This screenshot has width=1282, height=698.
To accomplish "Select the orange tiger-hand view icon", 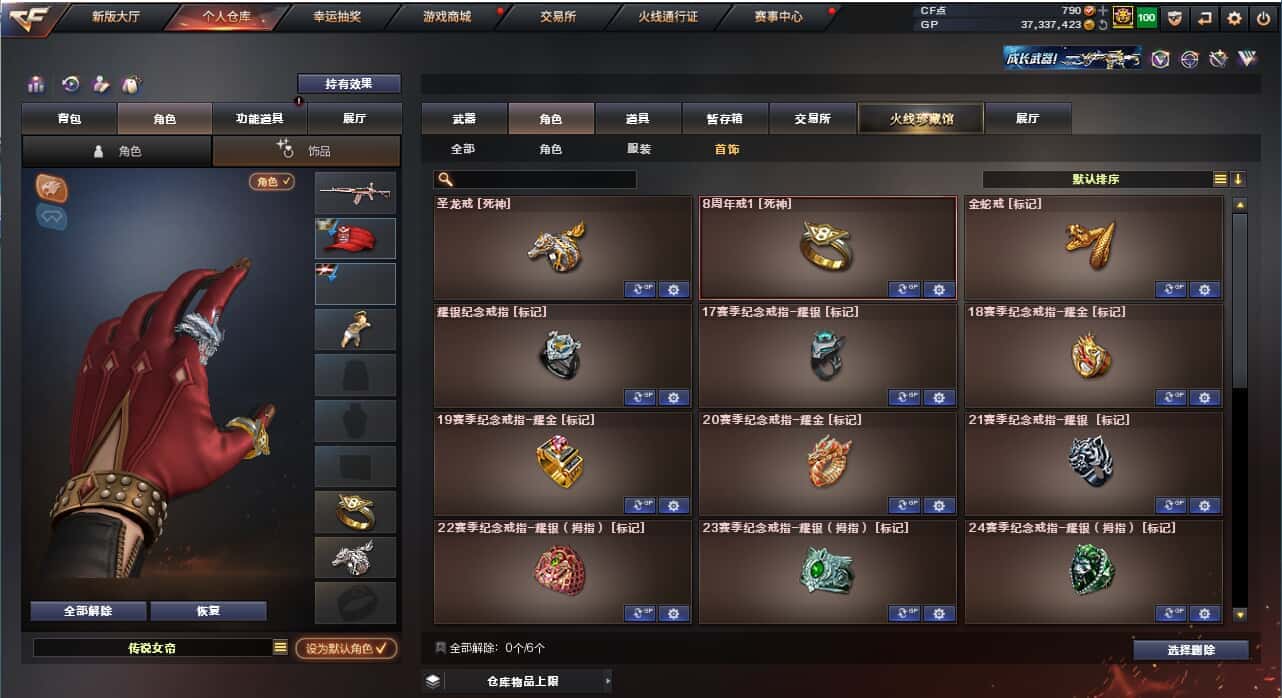I will point(51,187).
